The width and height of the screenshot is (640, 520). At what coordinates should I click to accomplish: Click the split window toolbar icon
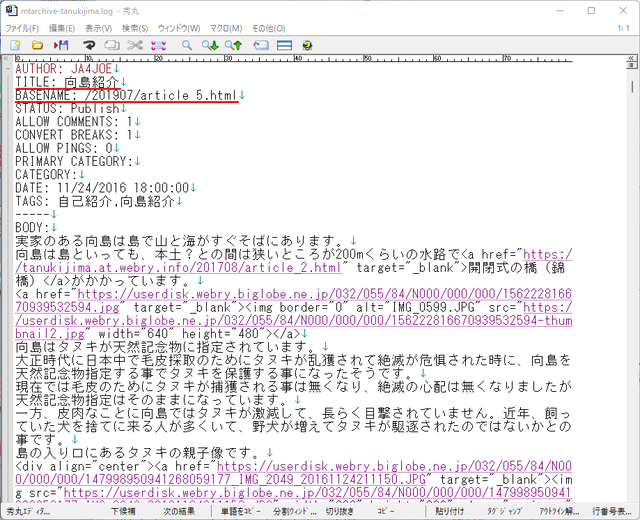[284, 45]
